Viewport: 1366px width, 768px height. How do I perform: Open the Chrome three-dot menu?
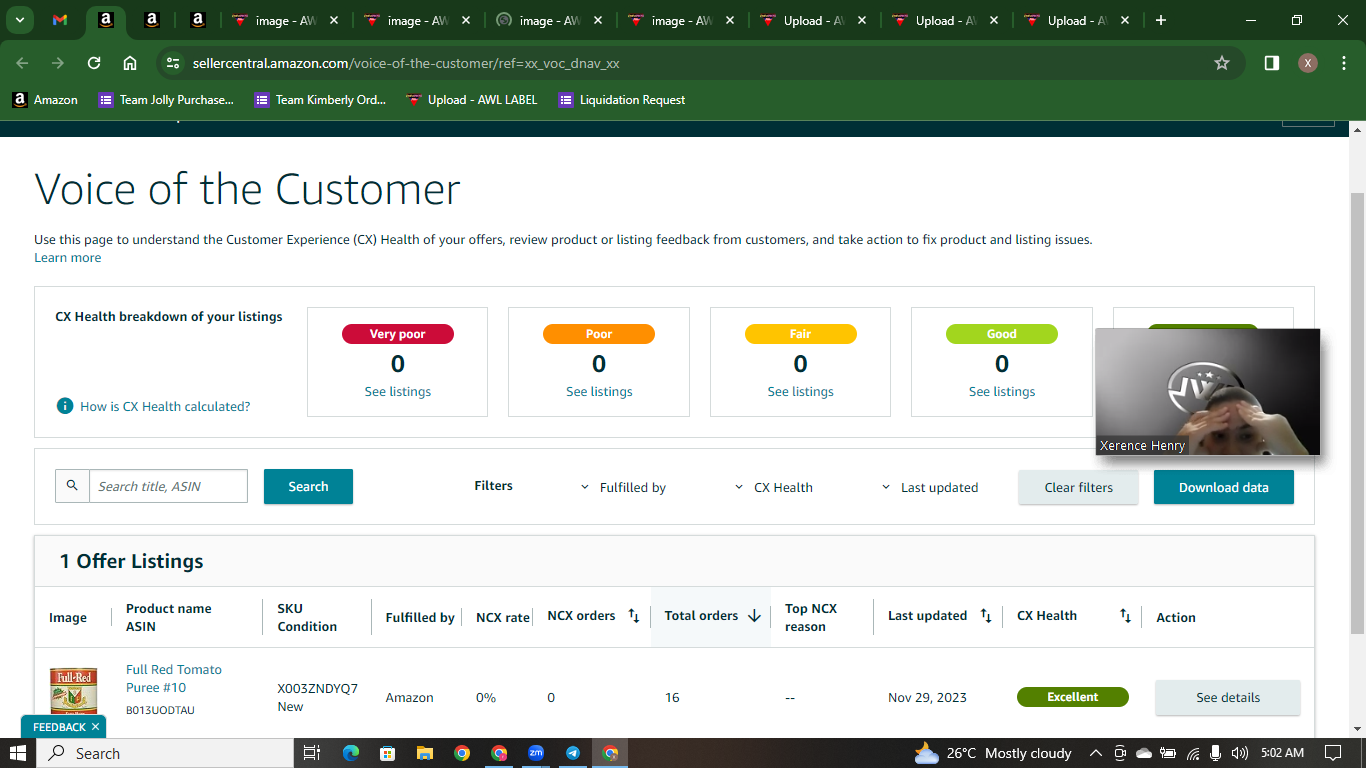[x=1342, y=63]
